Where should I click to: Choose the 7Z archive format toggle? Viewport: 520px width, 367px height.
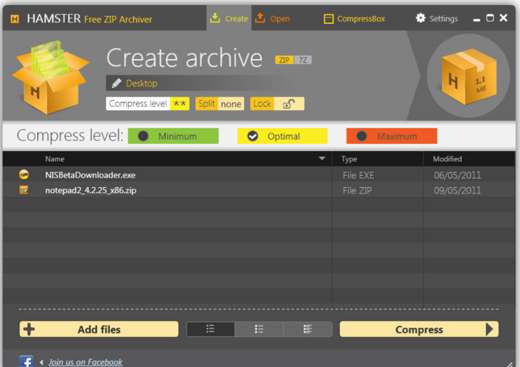click(303, 60)
